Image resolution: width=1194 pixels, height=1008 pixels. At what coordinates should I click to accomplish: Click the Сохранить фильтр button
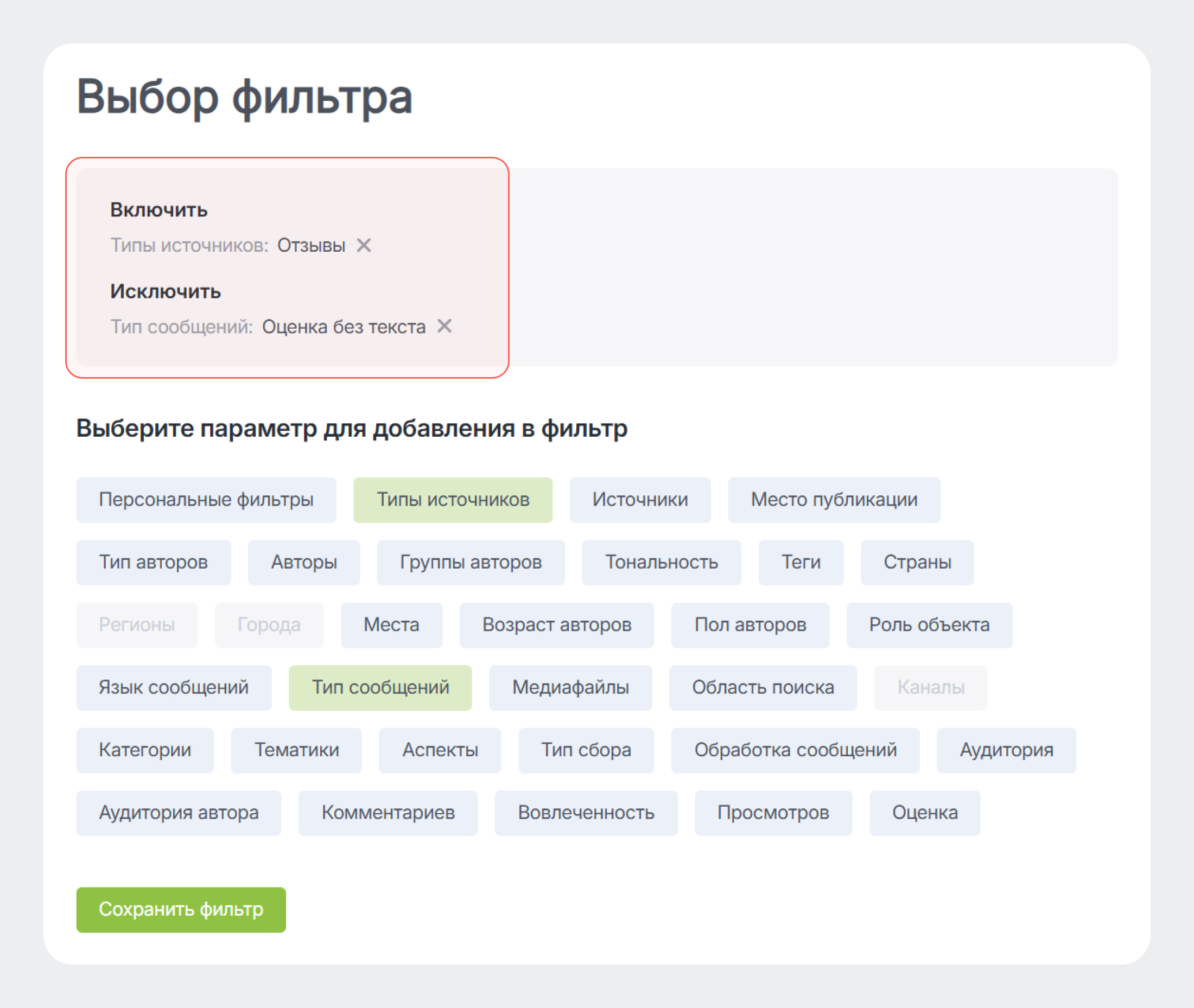(181, 910)
